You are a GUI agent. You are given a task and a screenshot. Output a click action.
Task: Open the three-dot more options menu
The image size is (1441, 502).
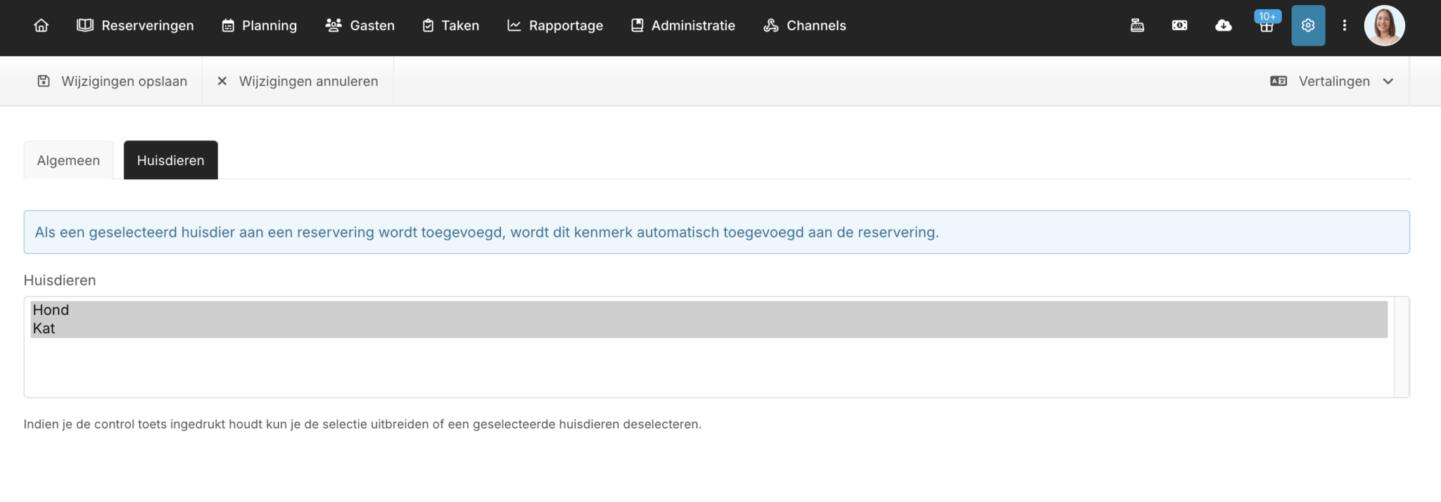pos(1344,26)
